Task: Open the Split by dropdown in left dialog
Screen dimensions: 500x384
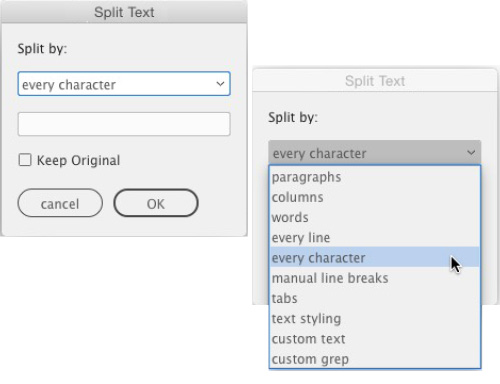Action: click(x=124, y=84)
